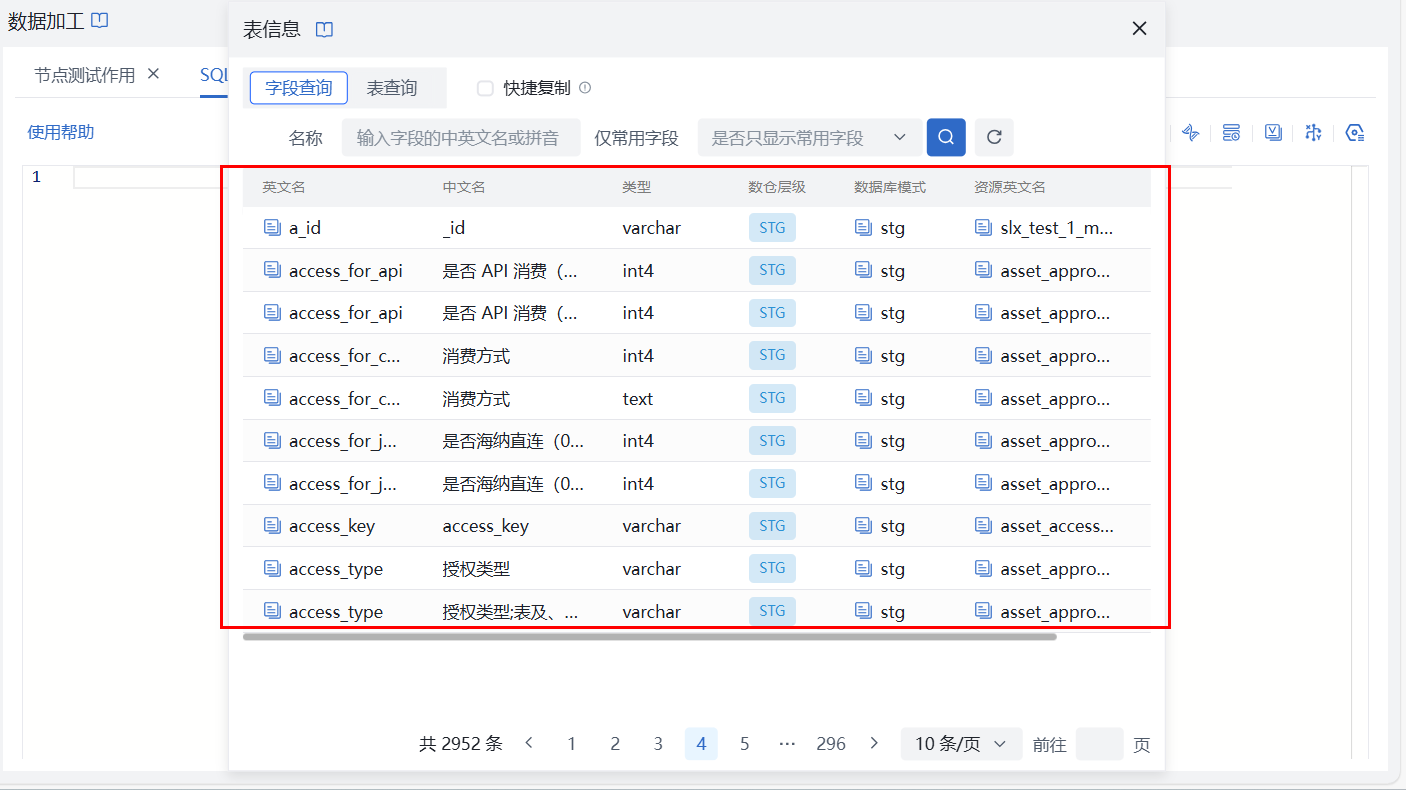Screen dimensions: 1406x790
Task: Click the 英文名 column header
Action: pyautogui.click(x=284, y=187)
